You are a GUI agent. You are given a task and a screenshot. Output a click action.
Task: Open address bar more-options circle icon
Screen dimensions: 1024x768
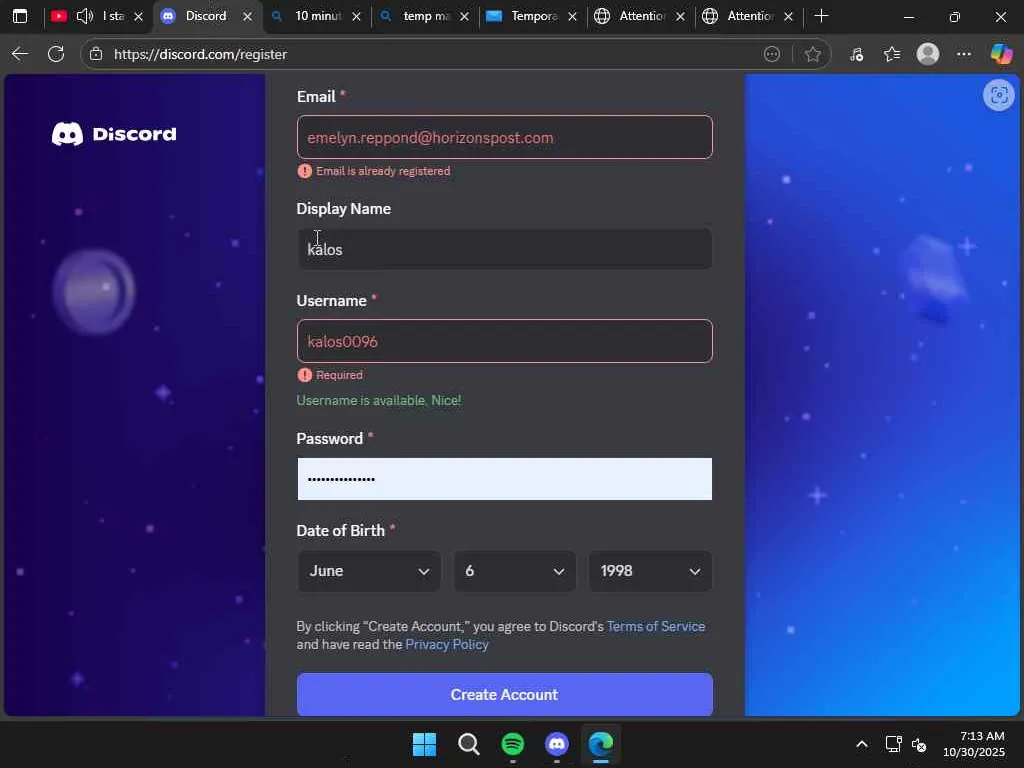[772, 54]
